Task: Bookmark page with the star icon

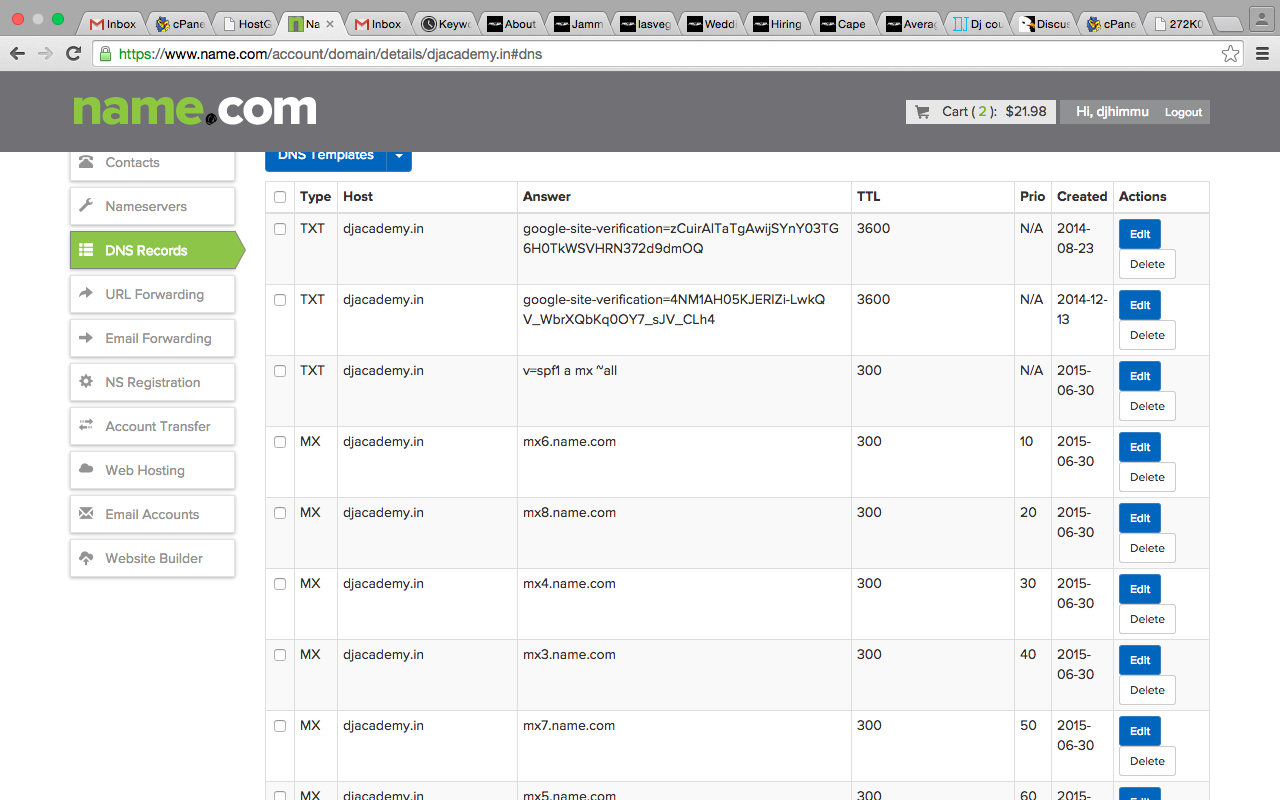Action: [1231, 54]
